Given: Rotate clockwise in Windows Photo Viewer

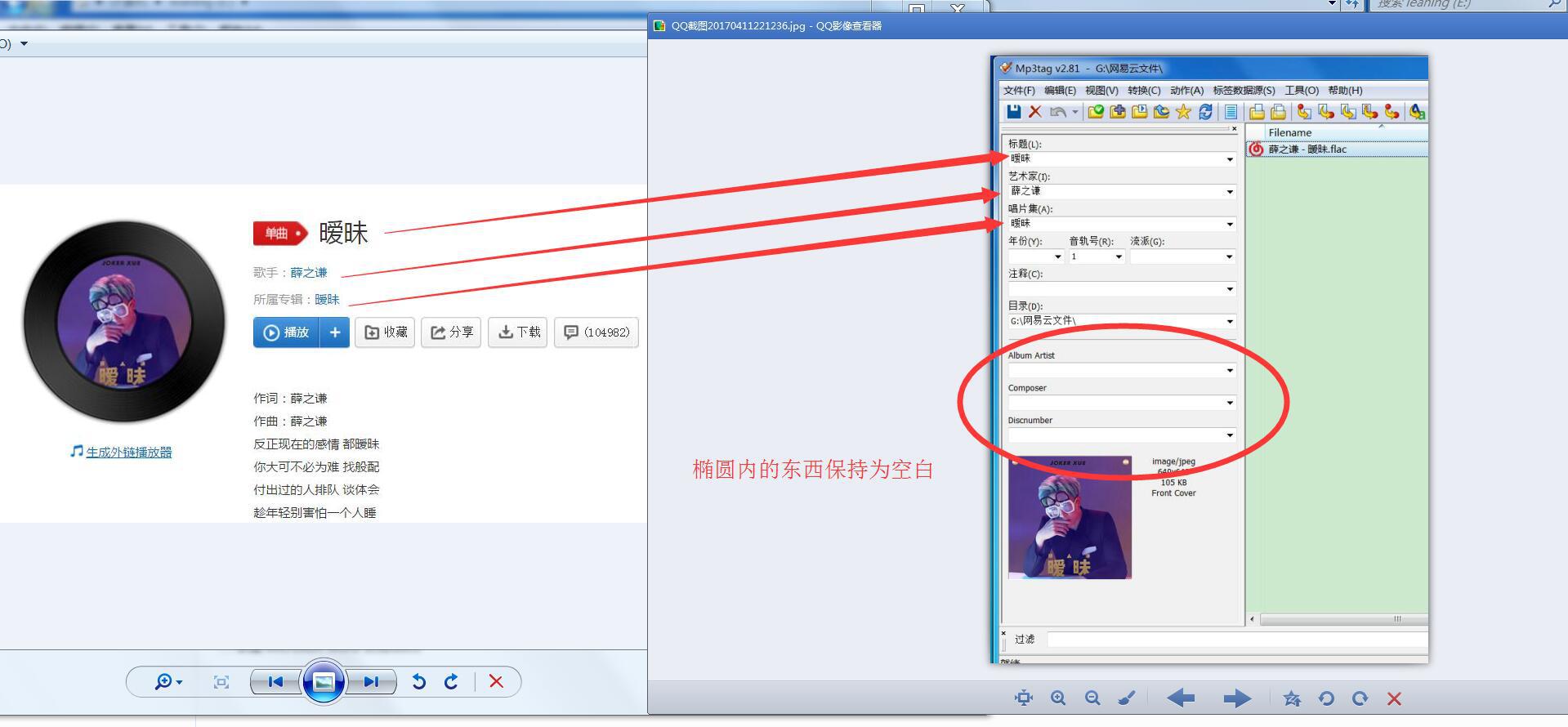Looking at the screenshot, I should [451, 681].
